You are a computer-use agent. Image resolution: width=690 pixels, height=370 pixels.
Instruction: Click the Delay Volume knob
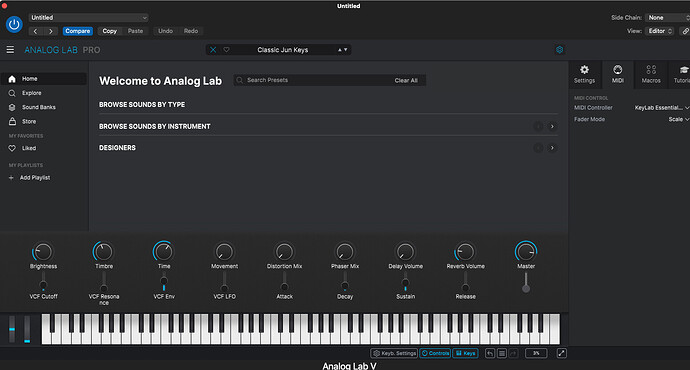[x=405, y=252]
